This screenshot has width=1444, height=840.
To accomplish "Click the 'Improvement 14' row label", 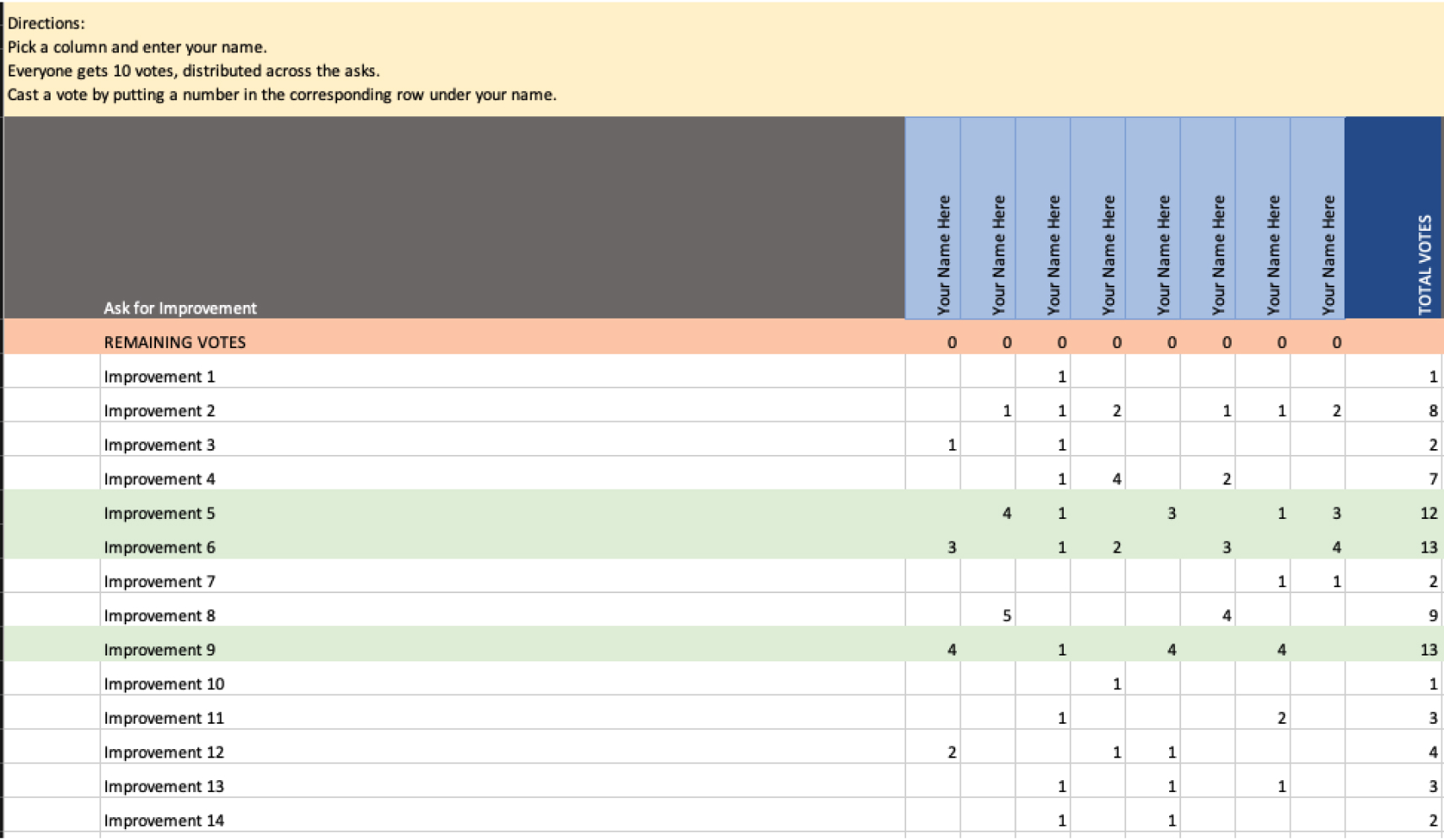I will tap(164, 821).
